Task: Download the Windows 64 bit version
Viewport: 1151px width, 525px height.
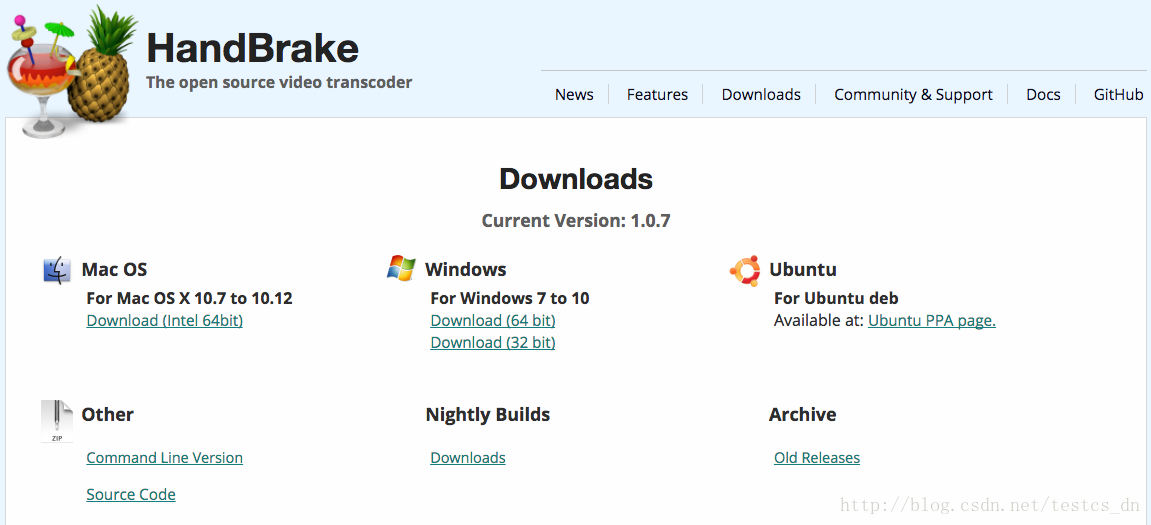Action: [x=493, y=320]
